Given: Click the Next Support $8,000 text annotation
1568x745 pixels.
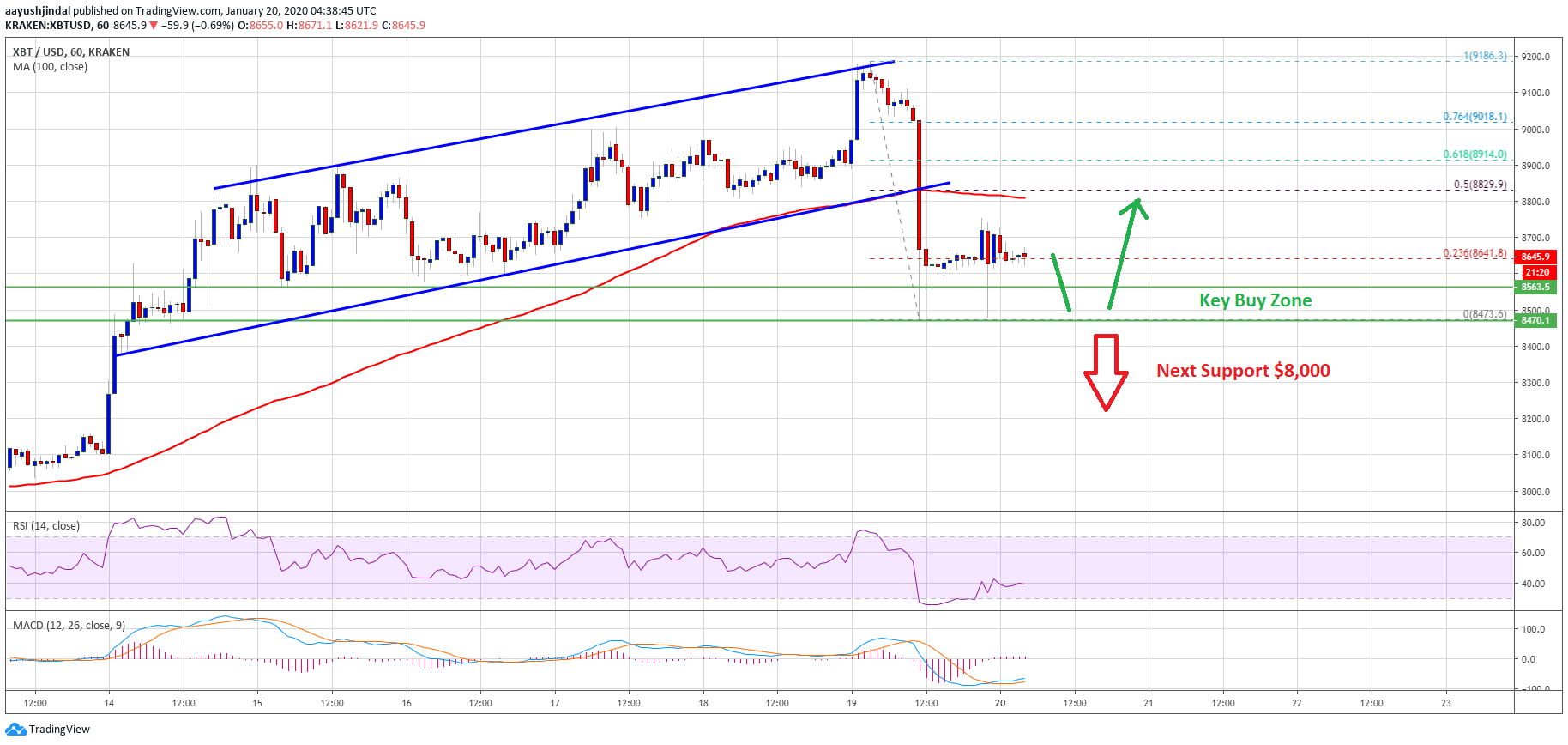Looking at the screenshot, I should coord(1243,371).
